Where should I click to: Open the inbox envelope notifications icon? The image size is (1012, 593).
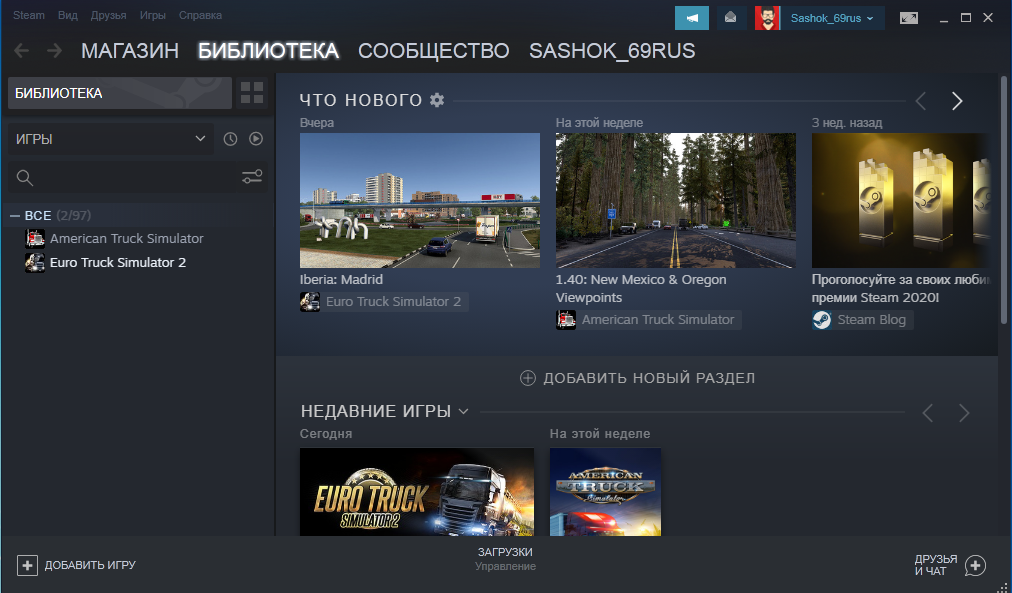click(731, 18)
